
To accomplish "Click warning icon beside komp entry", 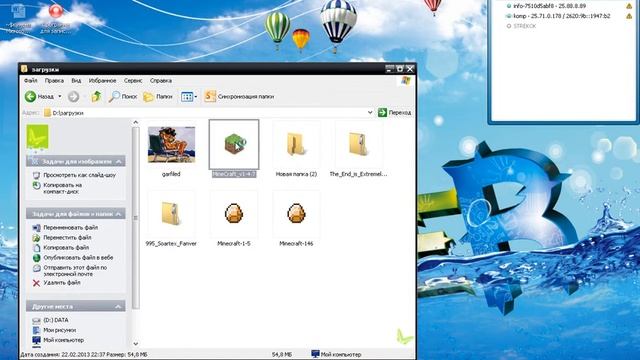I will (629, 16).
